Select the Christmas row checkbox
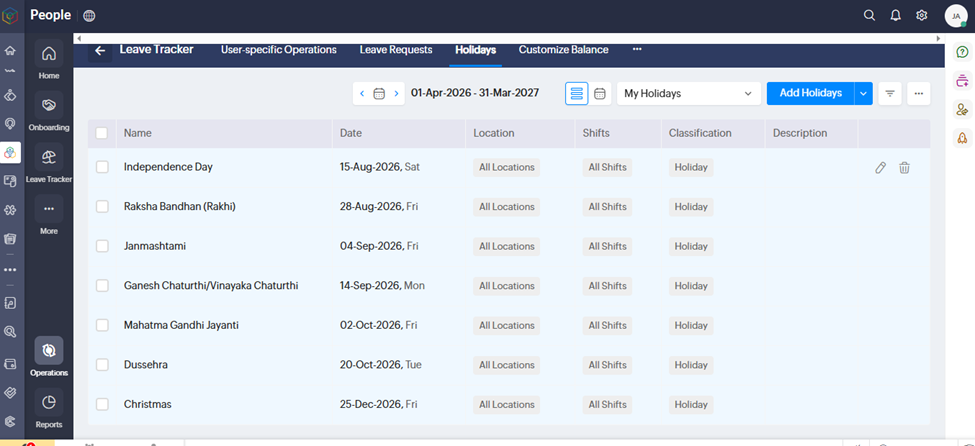This screenshot has width=975, height=446. (x=102, y=405)
